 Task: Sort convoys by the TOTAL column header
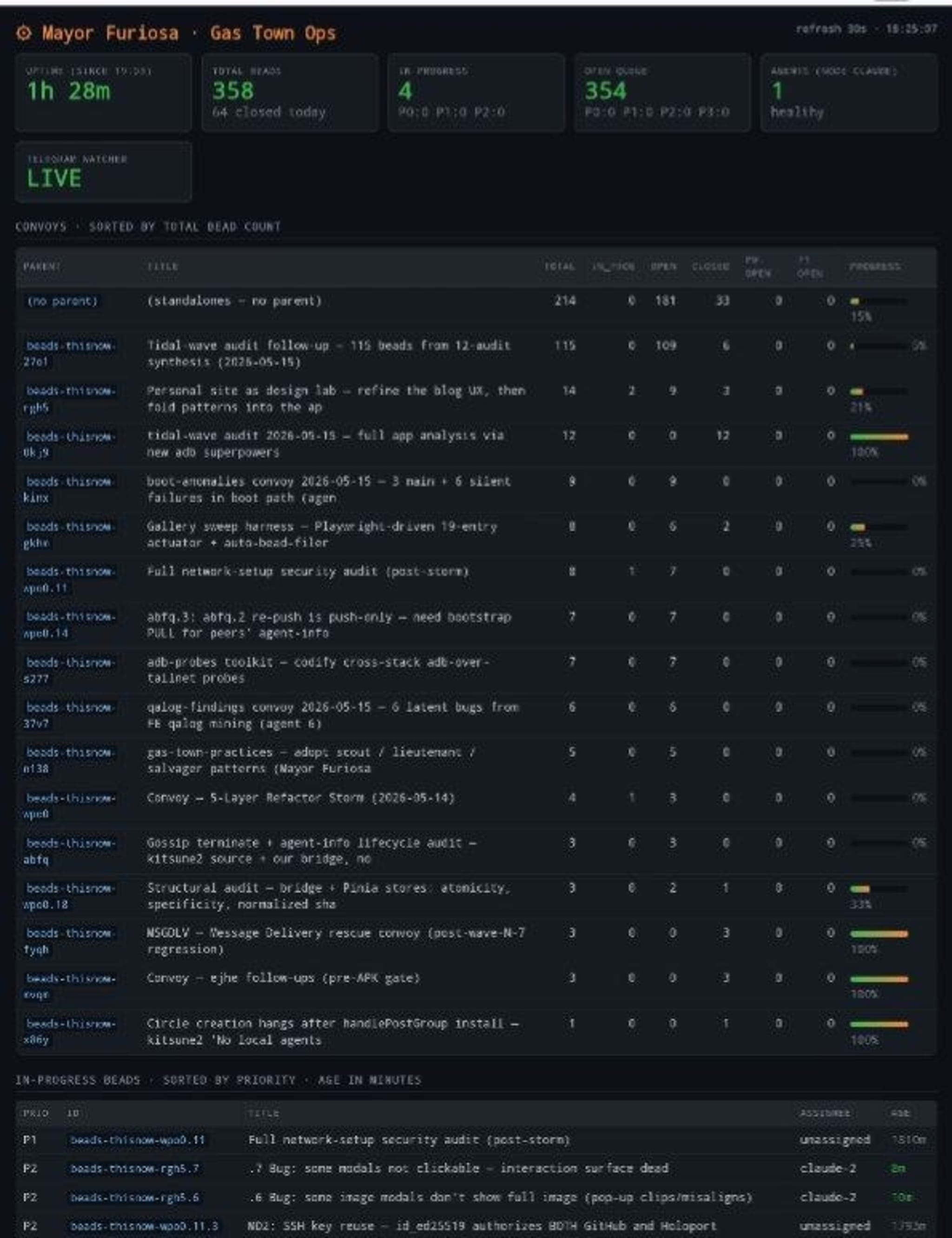559,266
